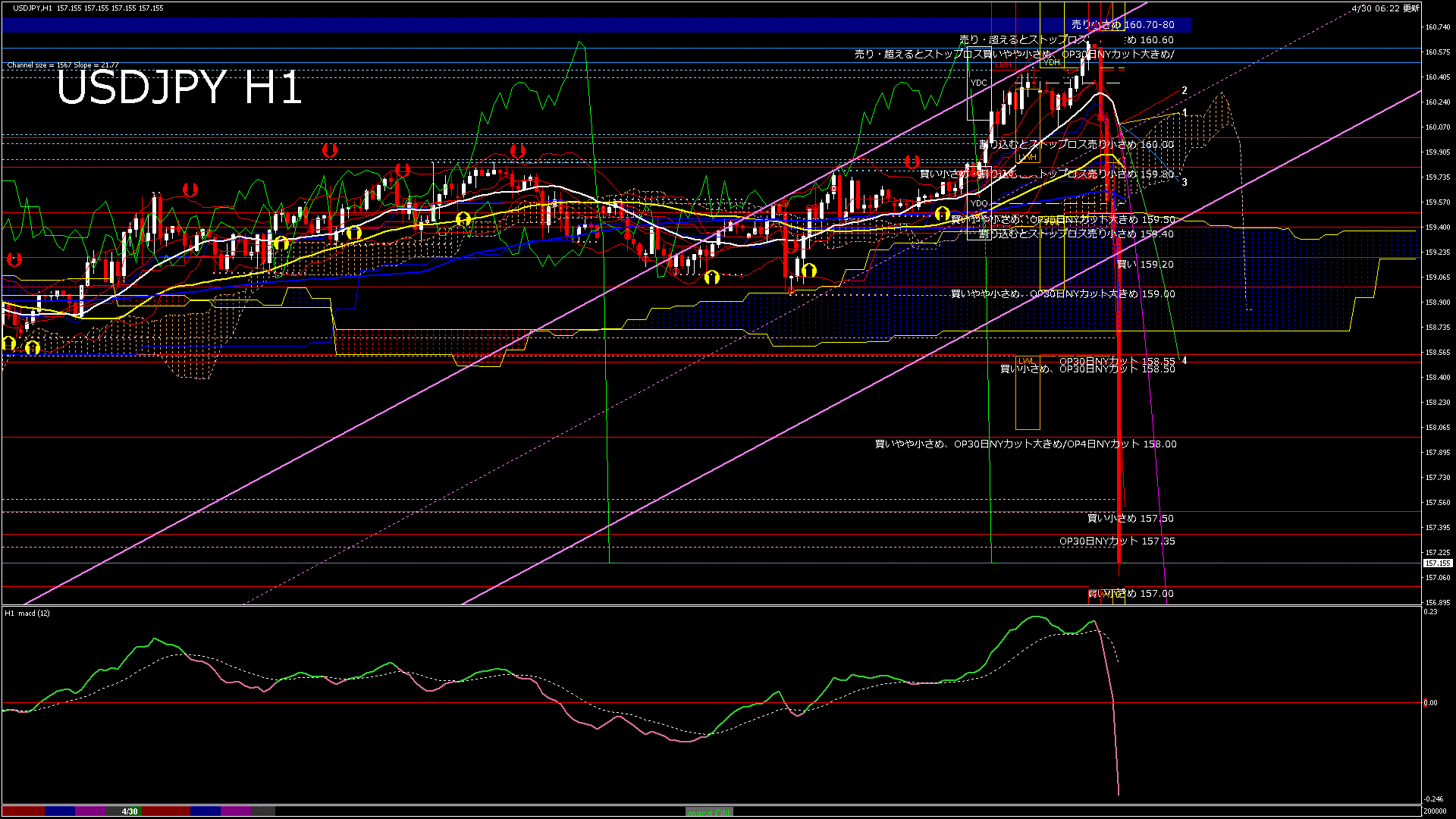Click the orange LWH level marker
The width and height of the screenshot is (1456, 819).
point(1028,157)
